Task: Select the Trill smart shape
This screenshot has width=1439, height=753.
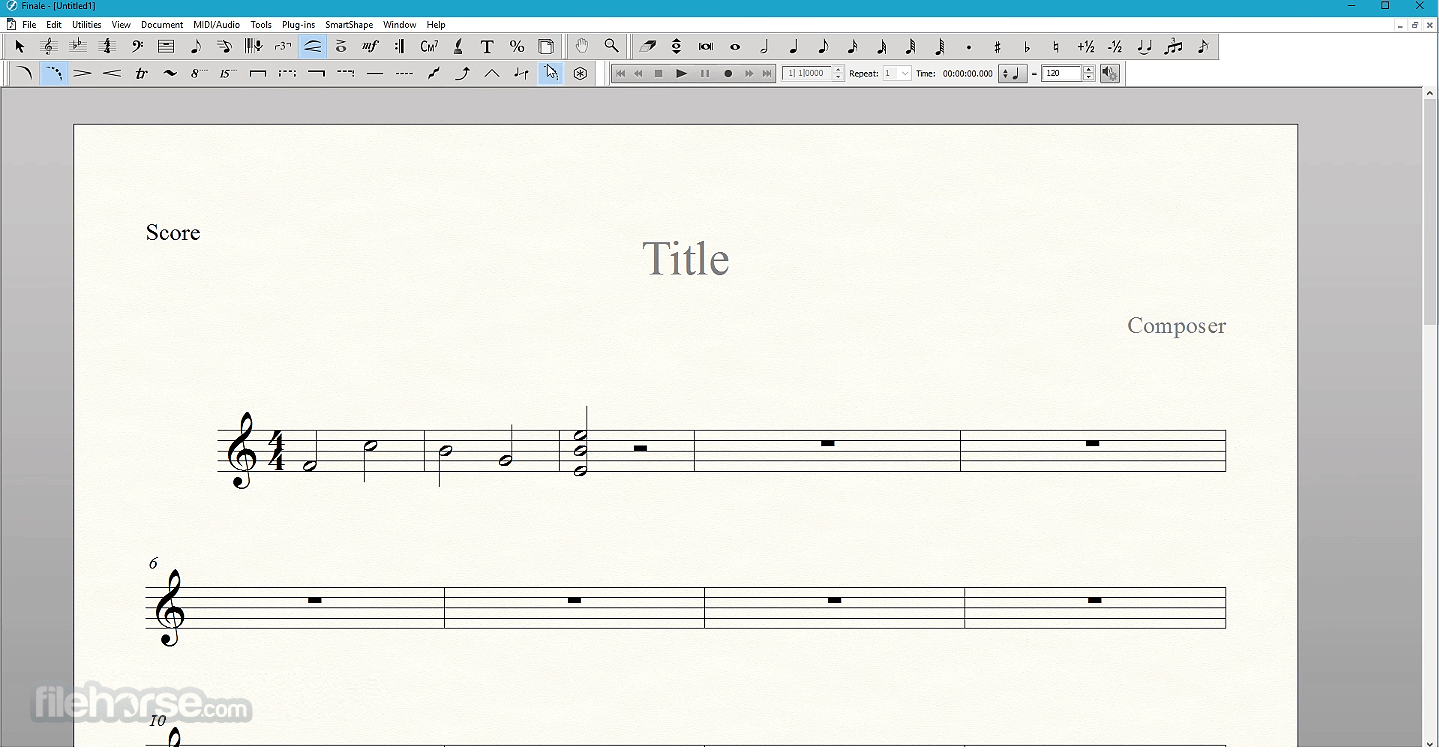Action: [x=141, y=73]
